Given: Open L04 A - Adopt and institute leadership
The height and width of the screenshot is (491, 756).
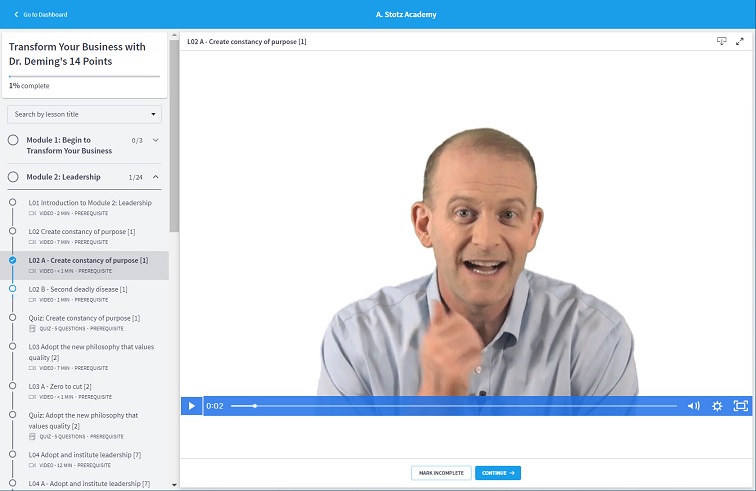Looking at the screenshot, I should coord(89,483).
